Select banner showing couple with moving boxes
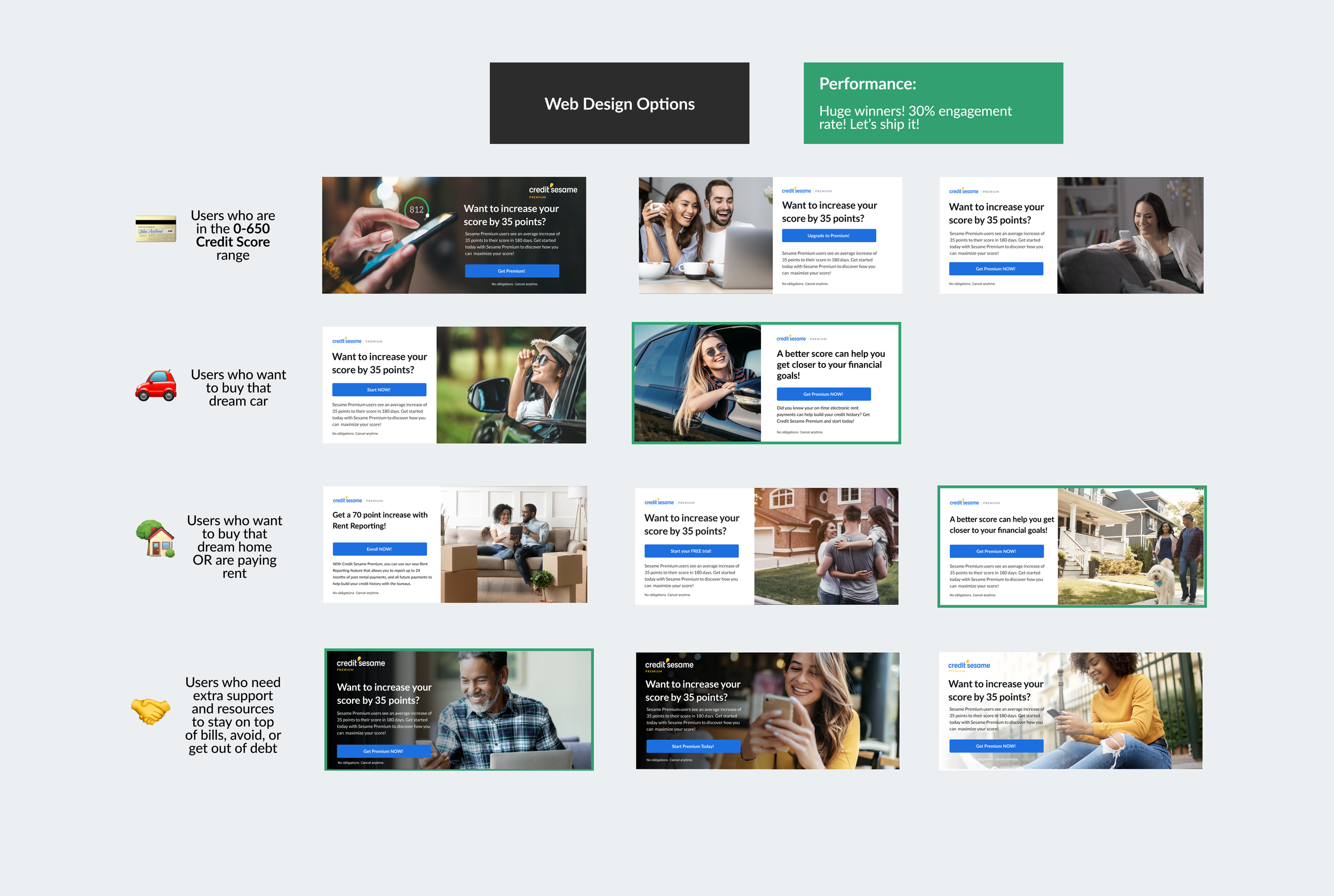This screenshot has width=1334, height=896. (x=455, y=545)
